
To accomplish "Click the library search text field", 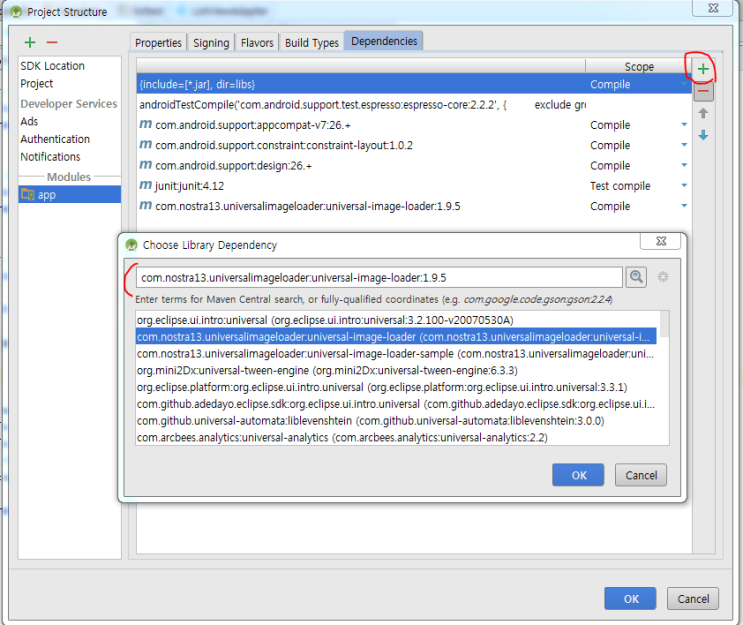I will pos(379,277).
